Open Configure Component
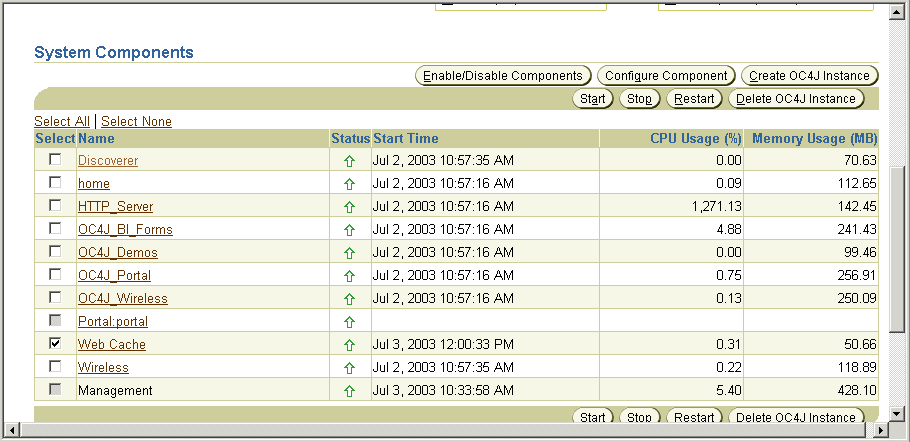This screenshot has height=442, width=910. tap(666, 75)
